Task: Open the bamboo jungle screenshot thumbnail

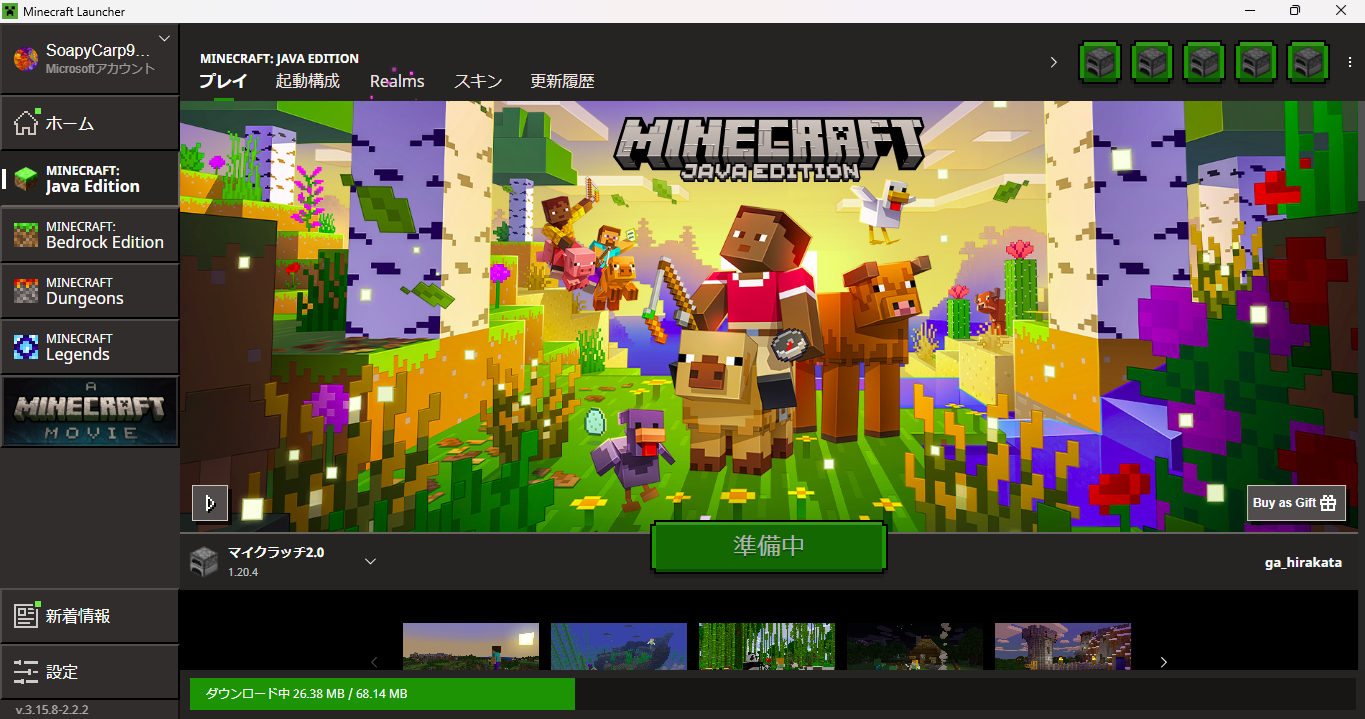Action: point(767,646)
